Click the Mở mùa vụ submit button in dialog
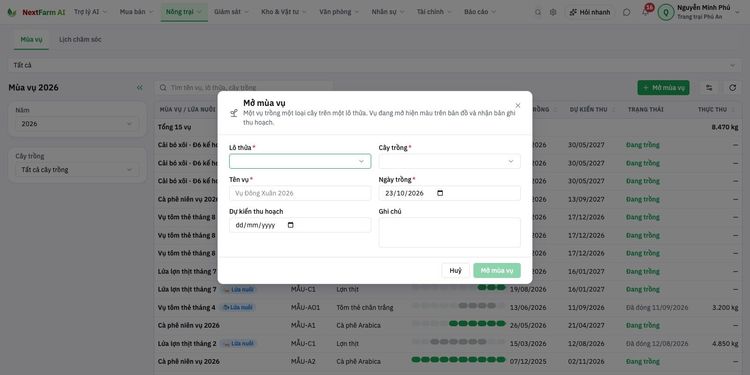Screen dimensions: 750x375 497,271
